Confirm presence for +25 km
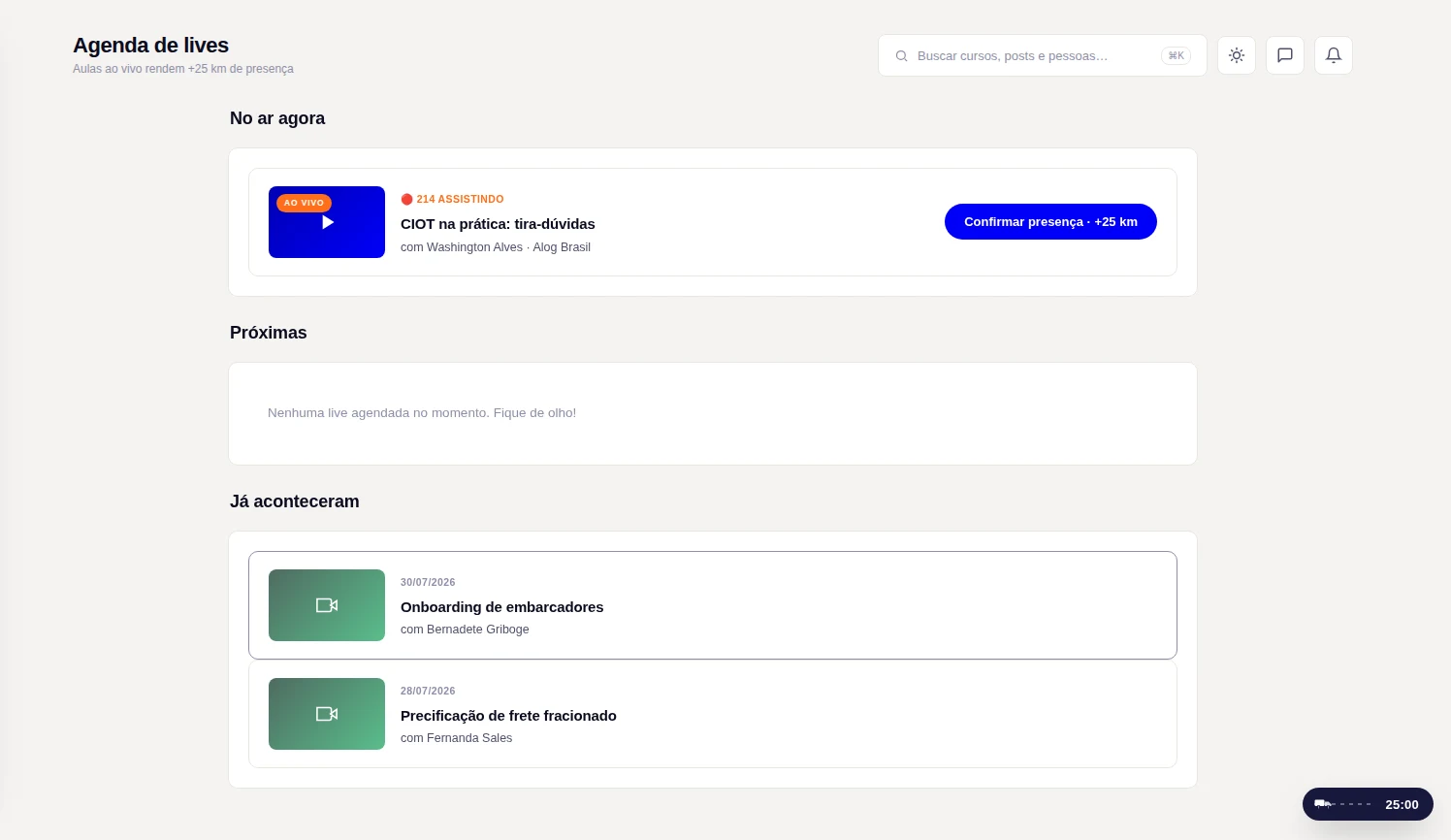 1050,221
